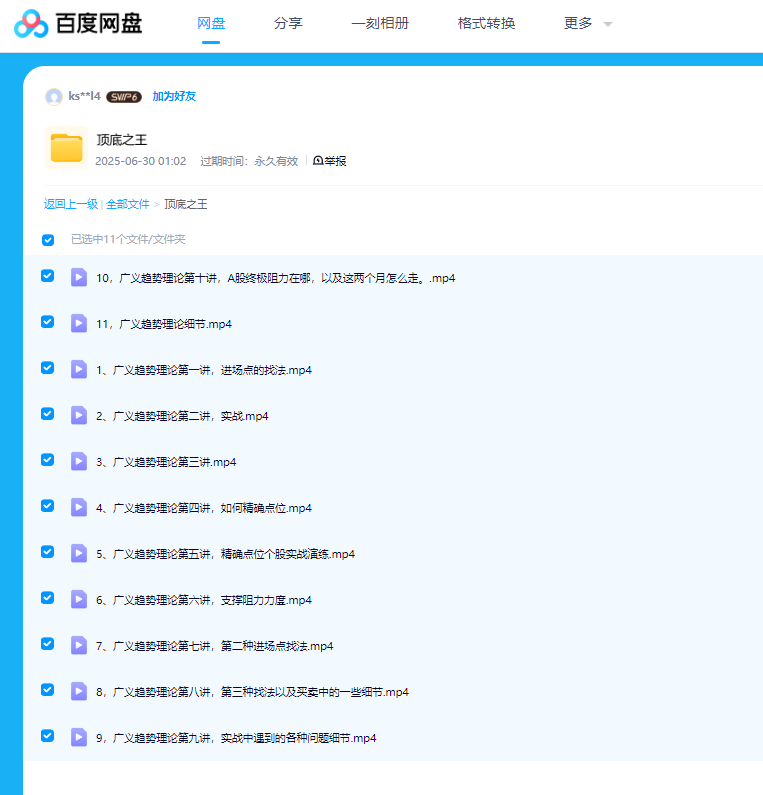This screenshot has width=763, height=795.
Task: Click video icon of 第六讲 支撑阻力力度
Action: (x=79, y=599)
